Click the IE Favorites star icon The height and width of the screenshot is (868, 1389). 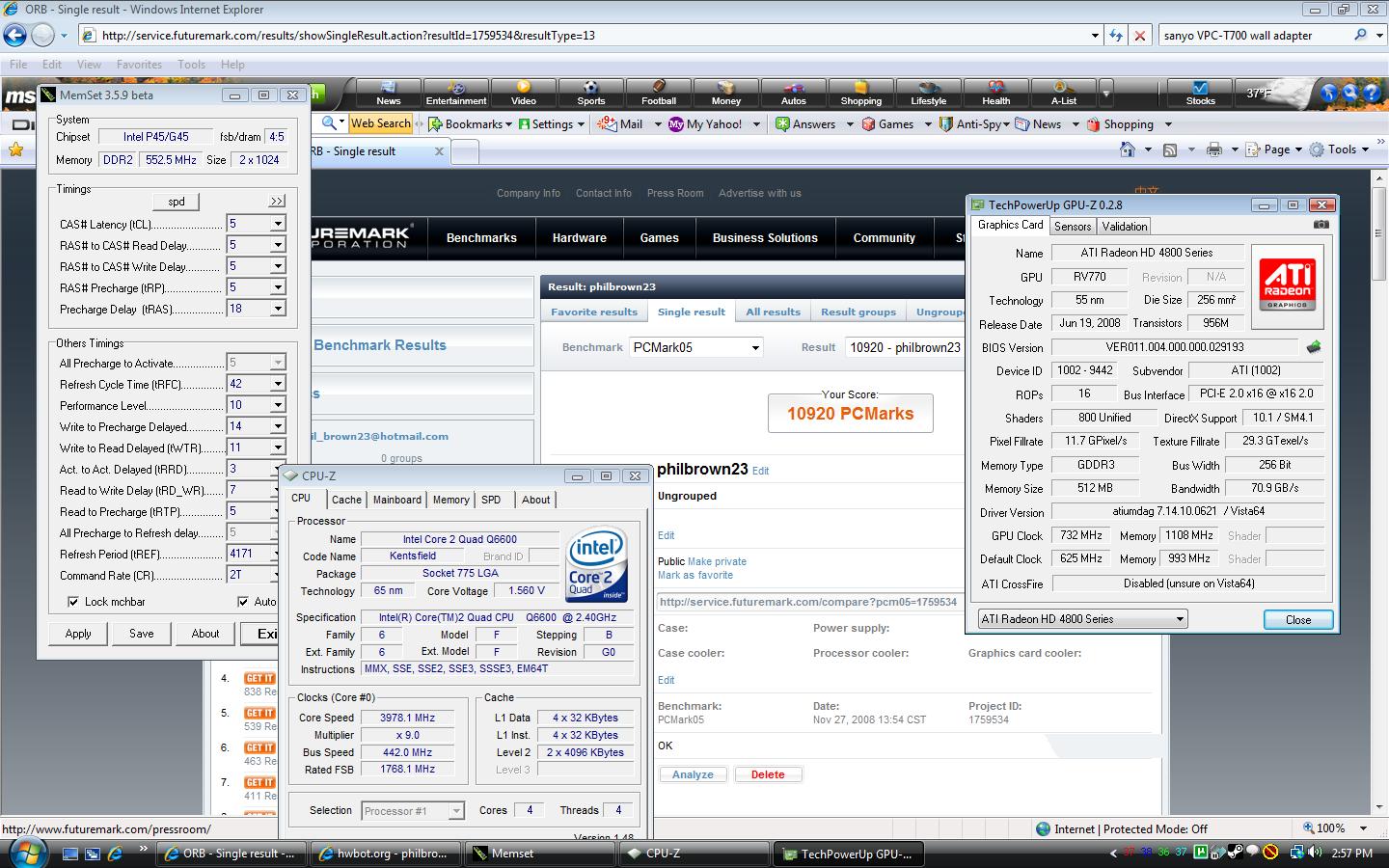pos(16,149)
